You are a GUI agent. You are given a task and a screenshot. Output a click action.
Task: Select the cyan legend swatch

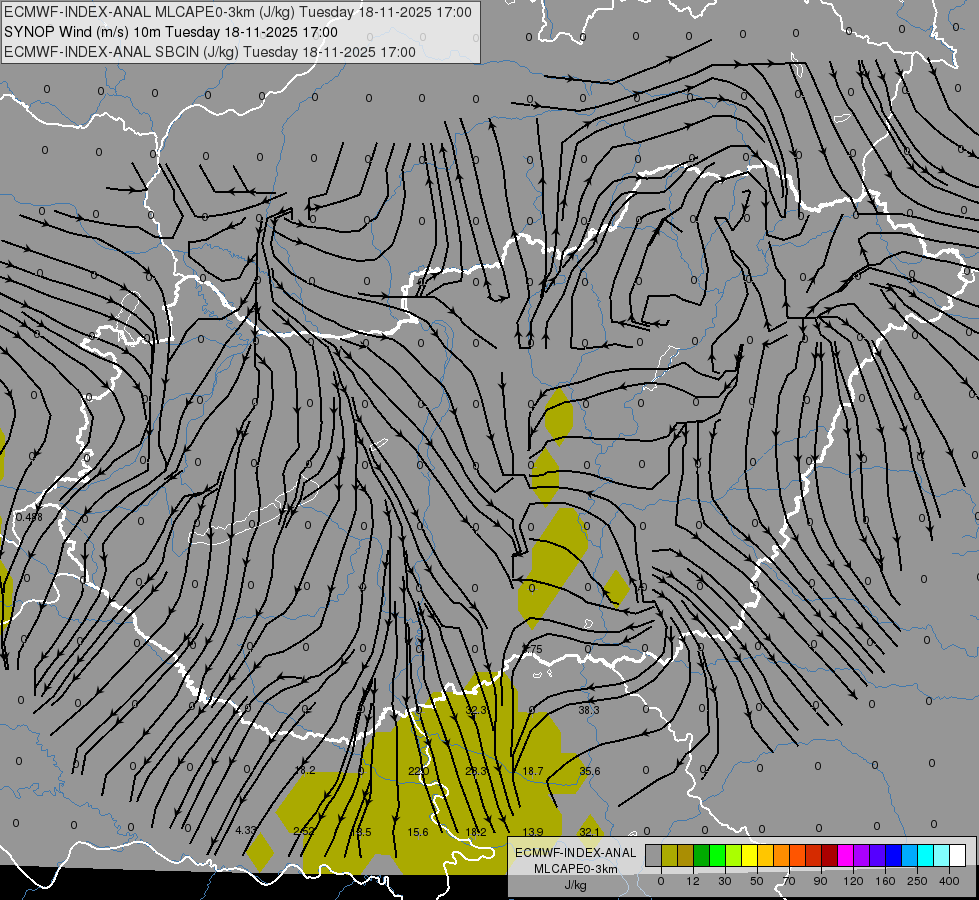pos(925,855)
